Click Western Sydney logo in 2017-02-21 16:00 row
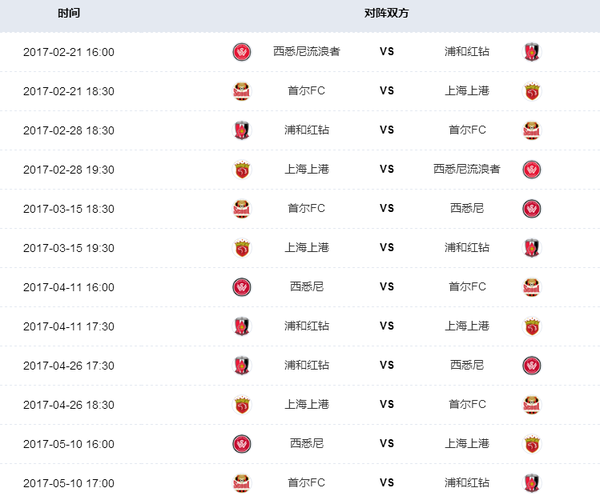This screenshot has width=600, height=500. [240, 52]
